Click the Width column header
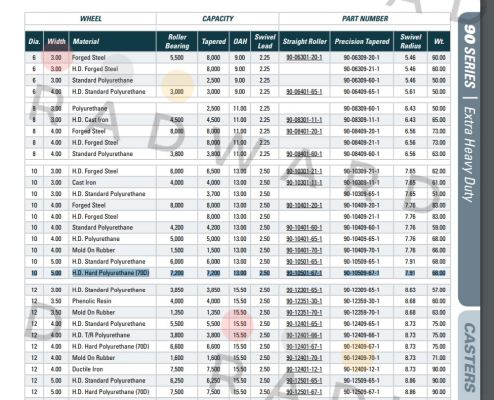Image resolution: width=494 pixels, height=400 pixels. [x=56, y=42]
